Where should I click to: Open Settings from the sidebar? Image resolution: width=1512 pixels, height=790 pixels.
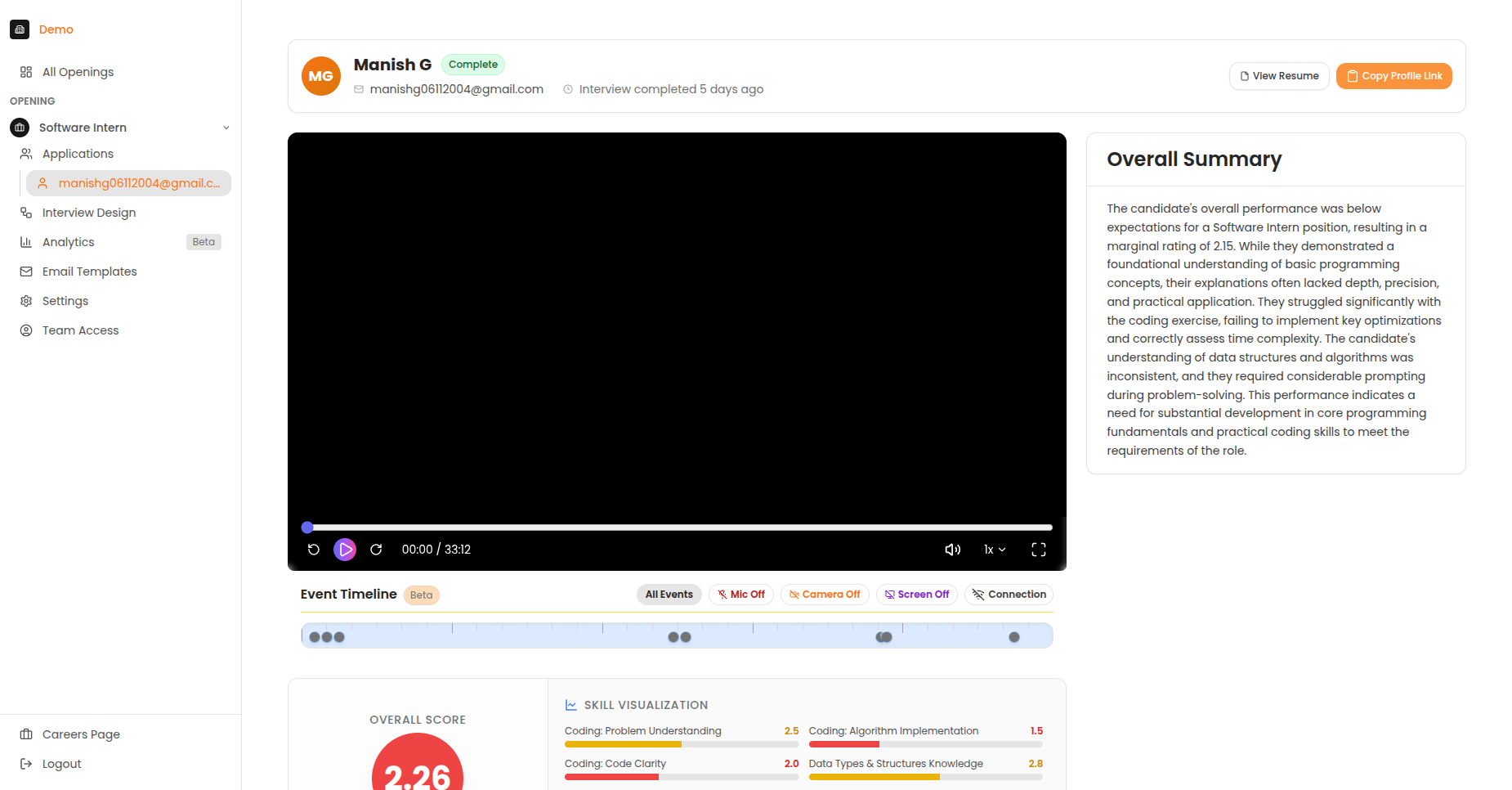[65, 301]
